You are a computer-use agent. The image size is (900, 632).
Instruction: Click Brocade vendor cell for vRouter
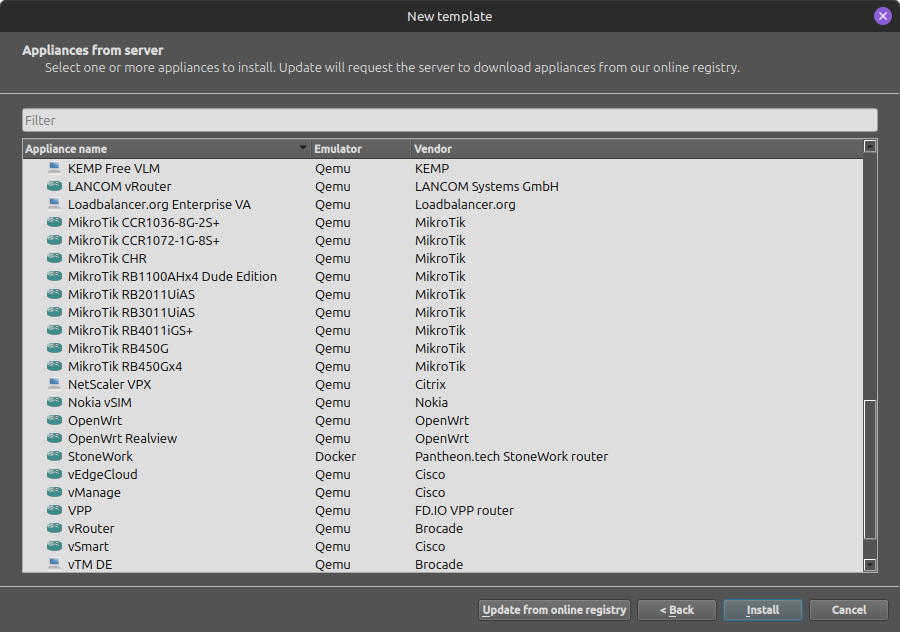coord(439,529)
